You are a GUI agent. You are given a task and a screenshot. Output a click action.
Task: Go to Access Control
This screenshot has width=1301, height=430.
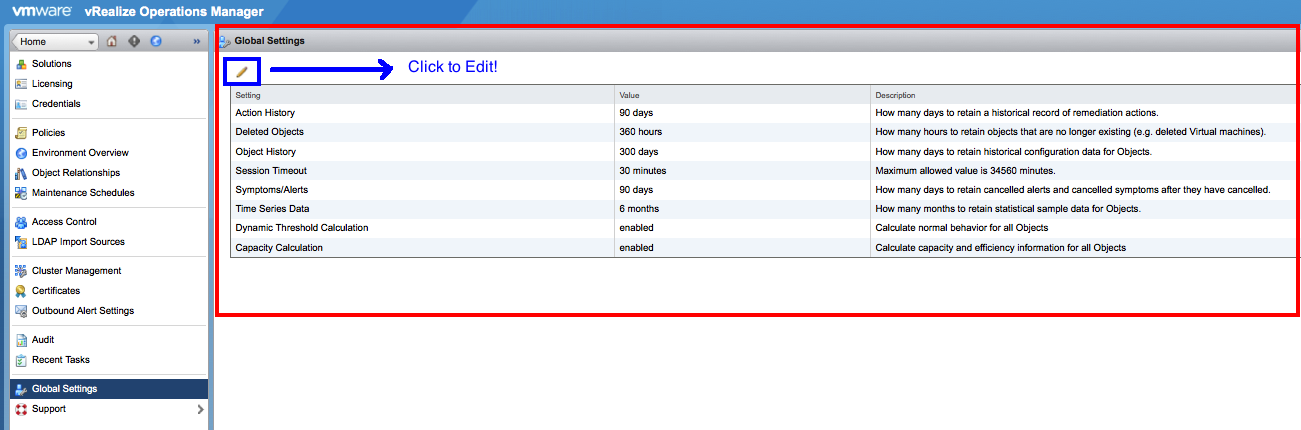click(64, 222)
